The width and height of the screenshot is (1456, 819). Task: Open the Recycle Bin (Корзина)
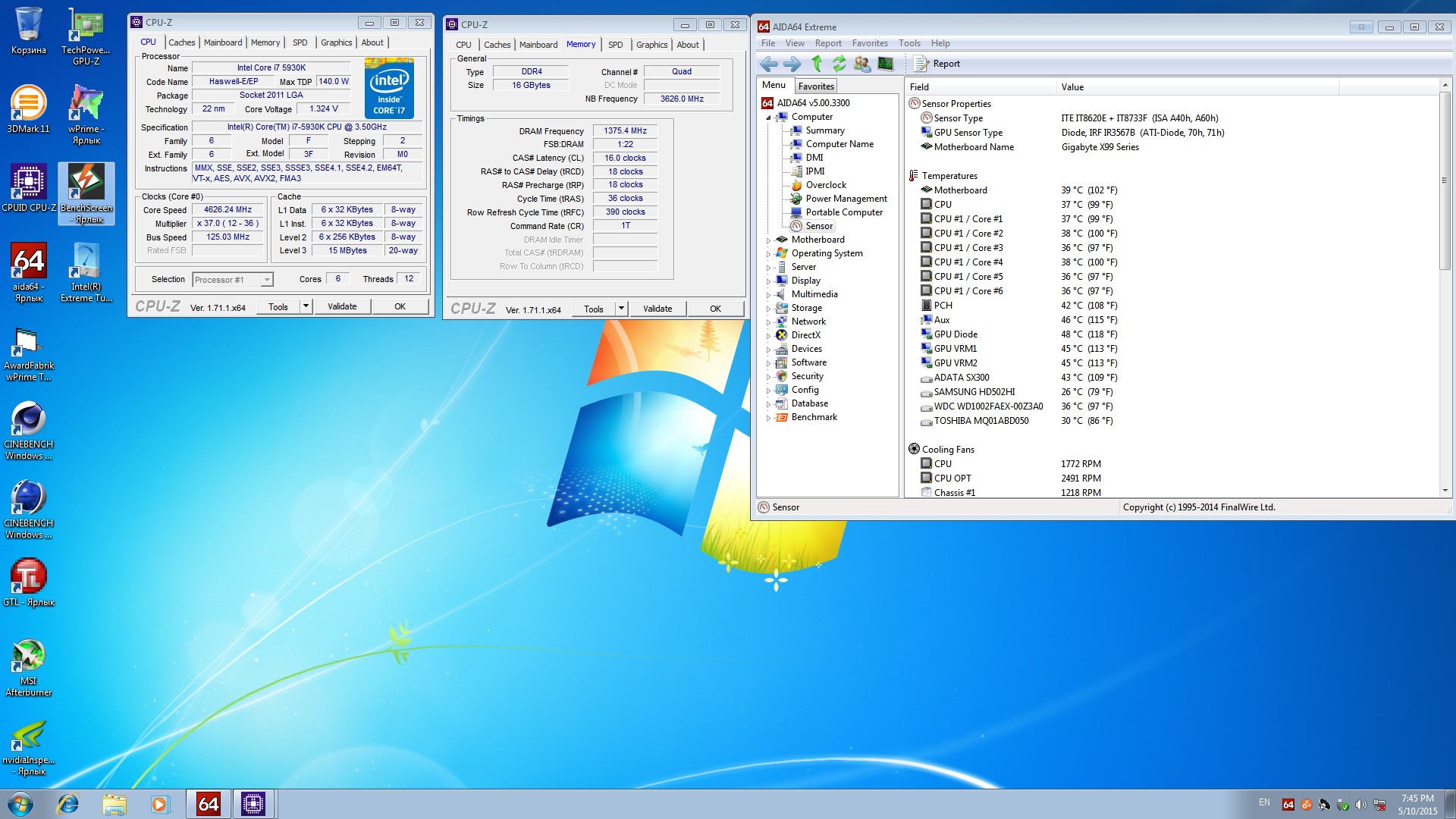pyautogui.click(x=28, y=30)
